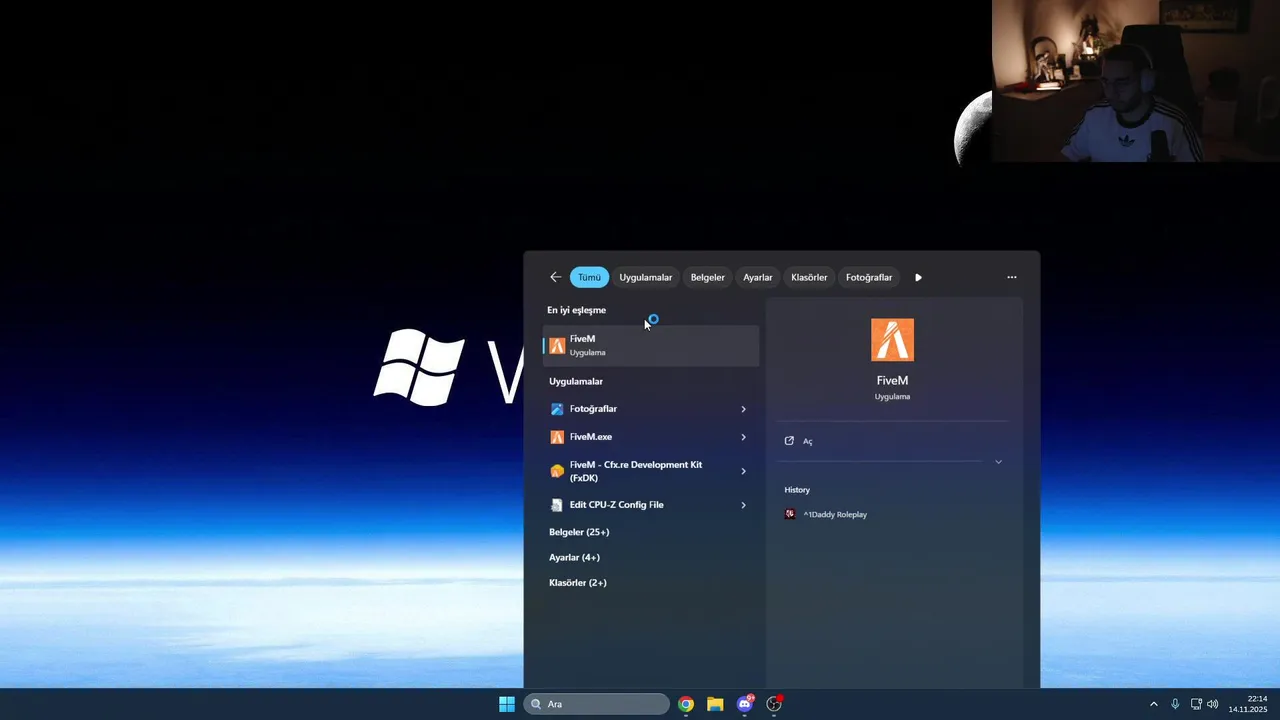Show more filters with the play arrow

pyautogui.click(x=918, y=277)
